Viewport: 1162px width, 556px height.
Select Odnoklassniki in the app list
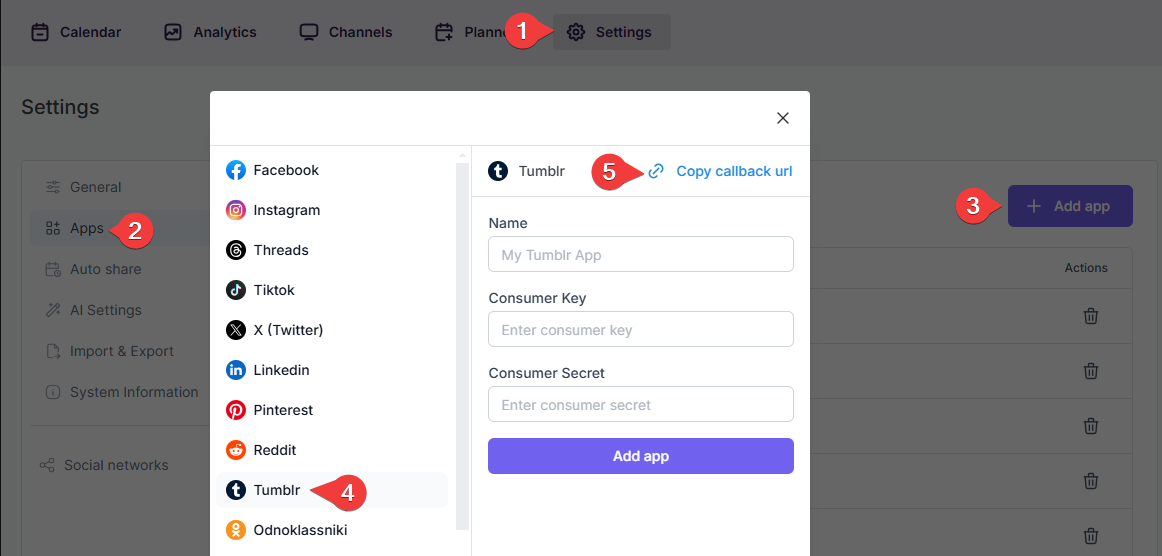coord(332,530)
